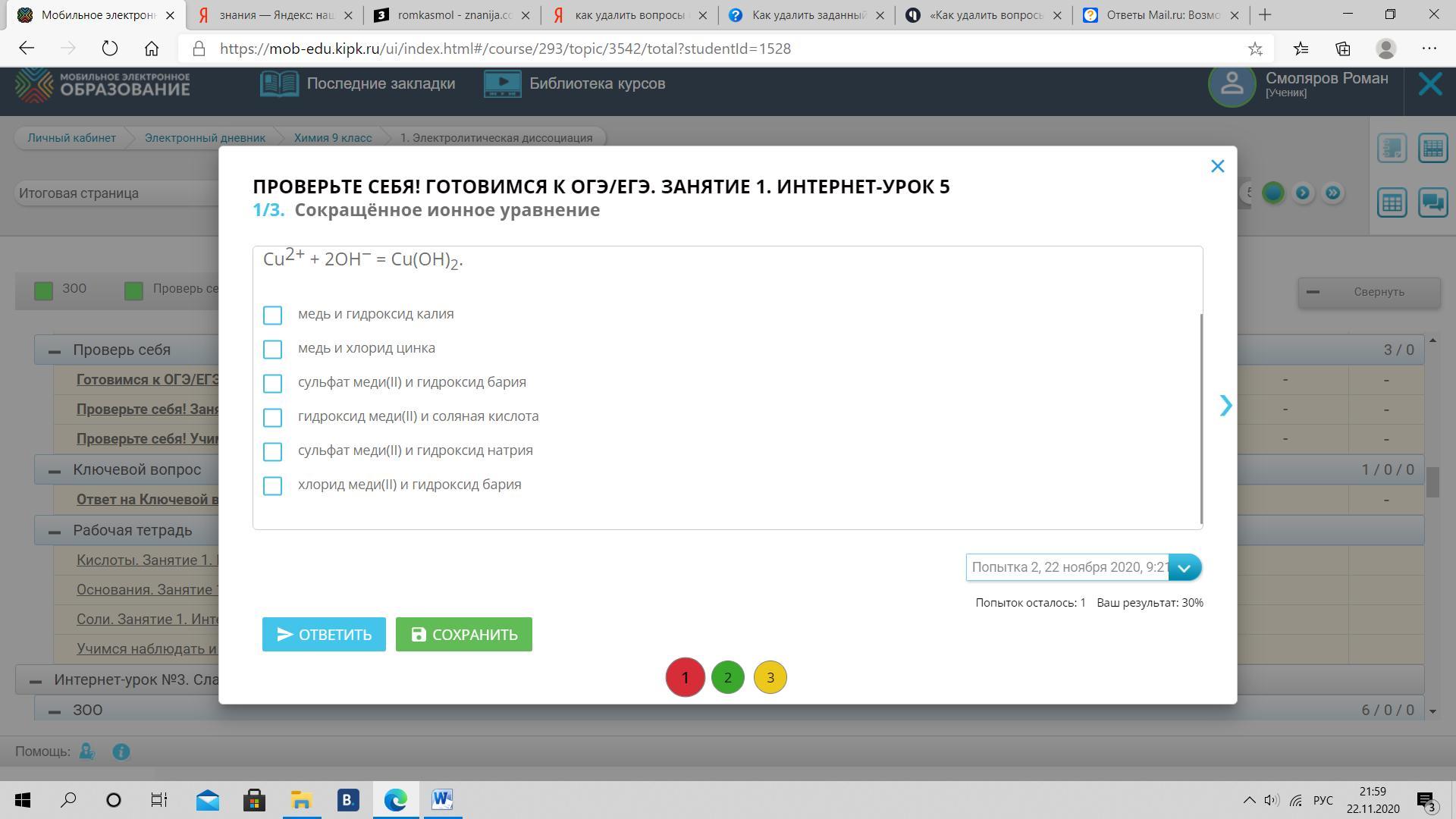Click the user profile avatar icon
The image size is (1456, 819).
click(1232, 84)
